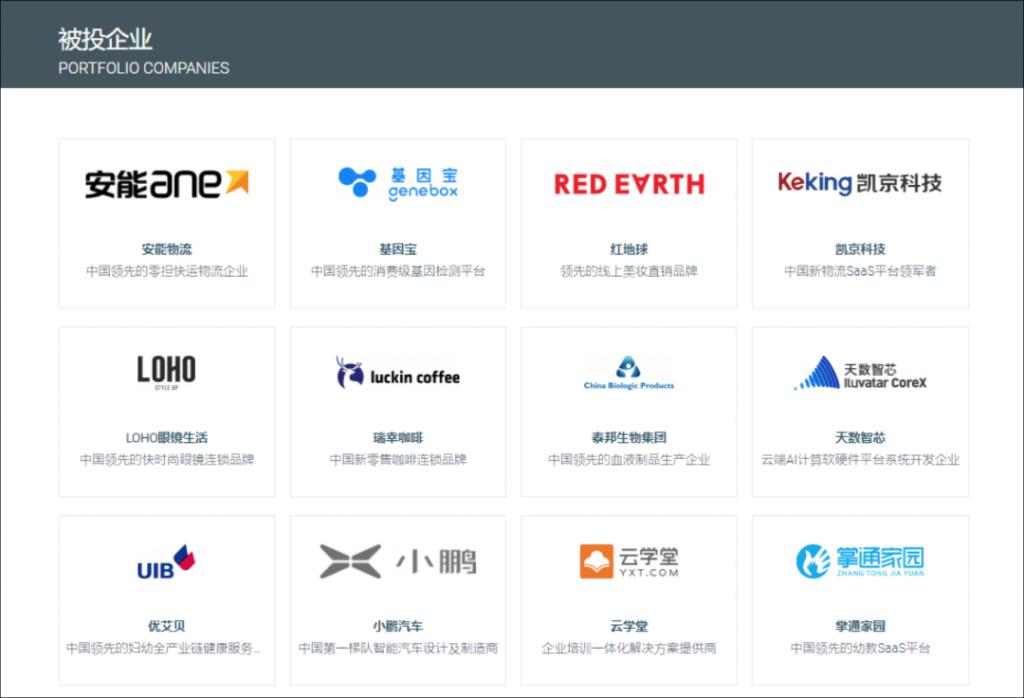Click description 中国领先的消费级基因检测平台

(398, 271)
